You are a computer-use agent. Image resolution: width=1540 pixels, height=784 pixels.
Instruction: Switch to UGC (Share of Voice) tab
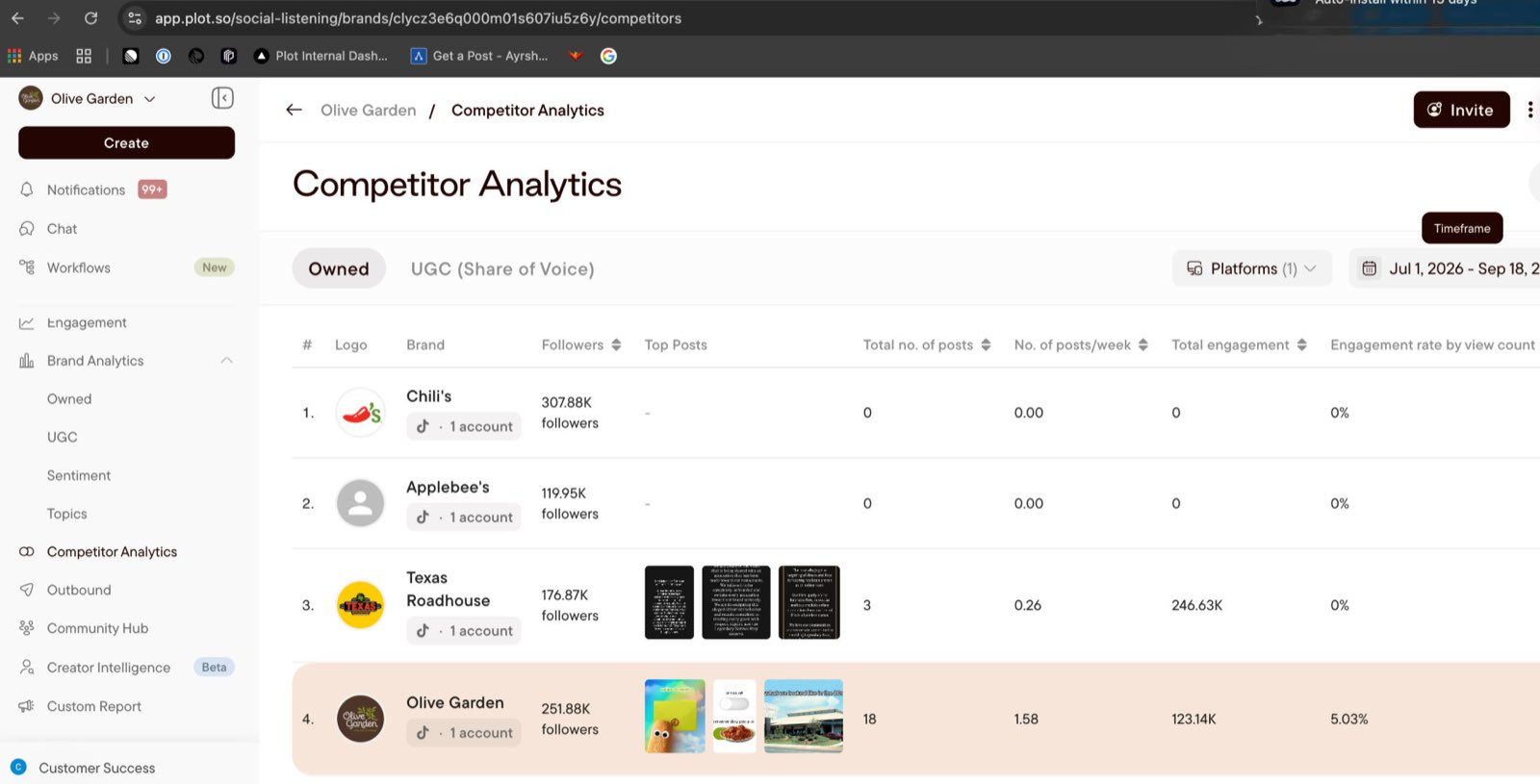[502, 268]
